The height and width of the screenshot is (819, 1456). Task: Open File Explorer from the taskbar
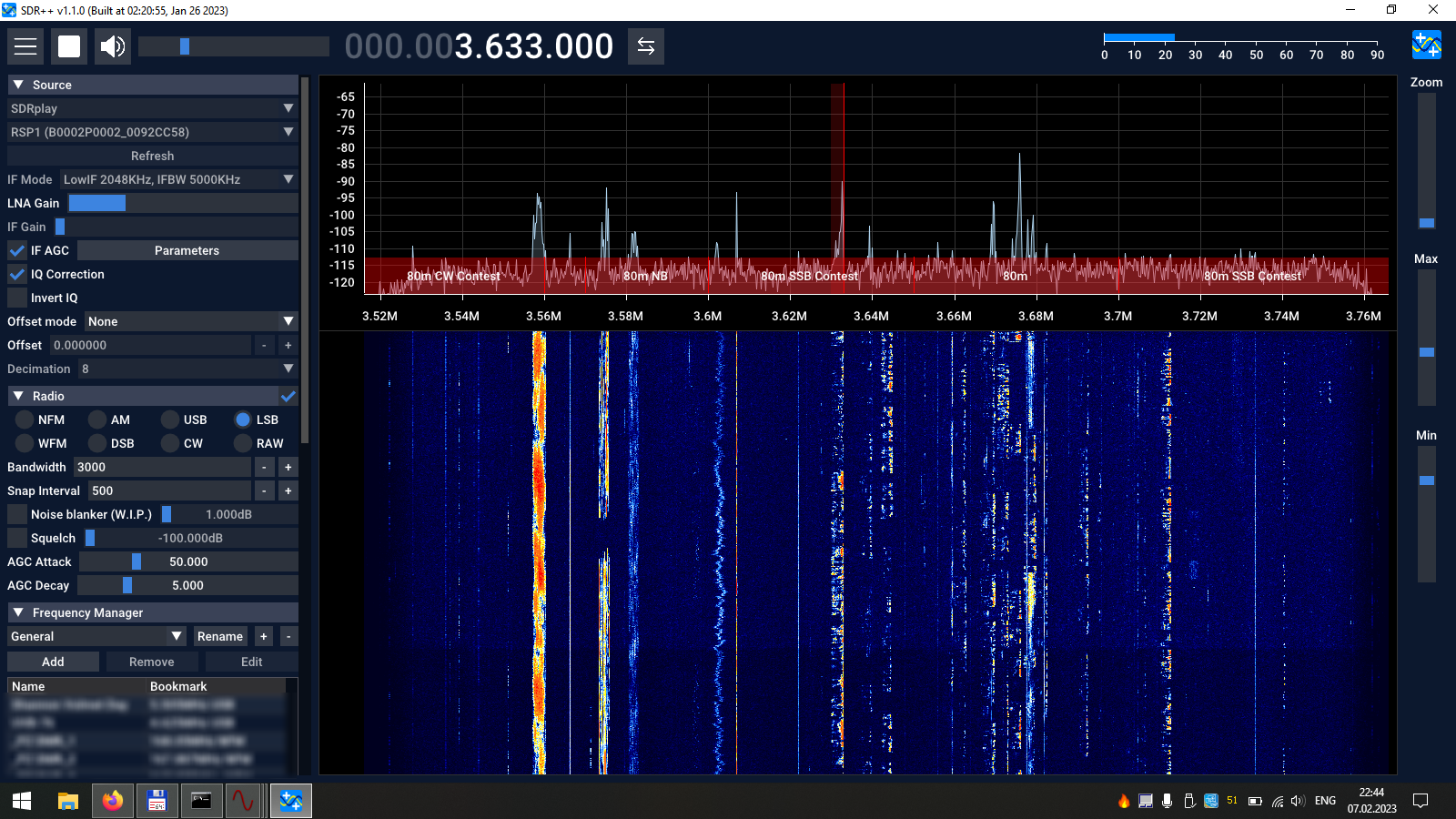(68, 801)
